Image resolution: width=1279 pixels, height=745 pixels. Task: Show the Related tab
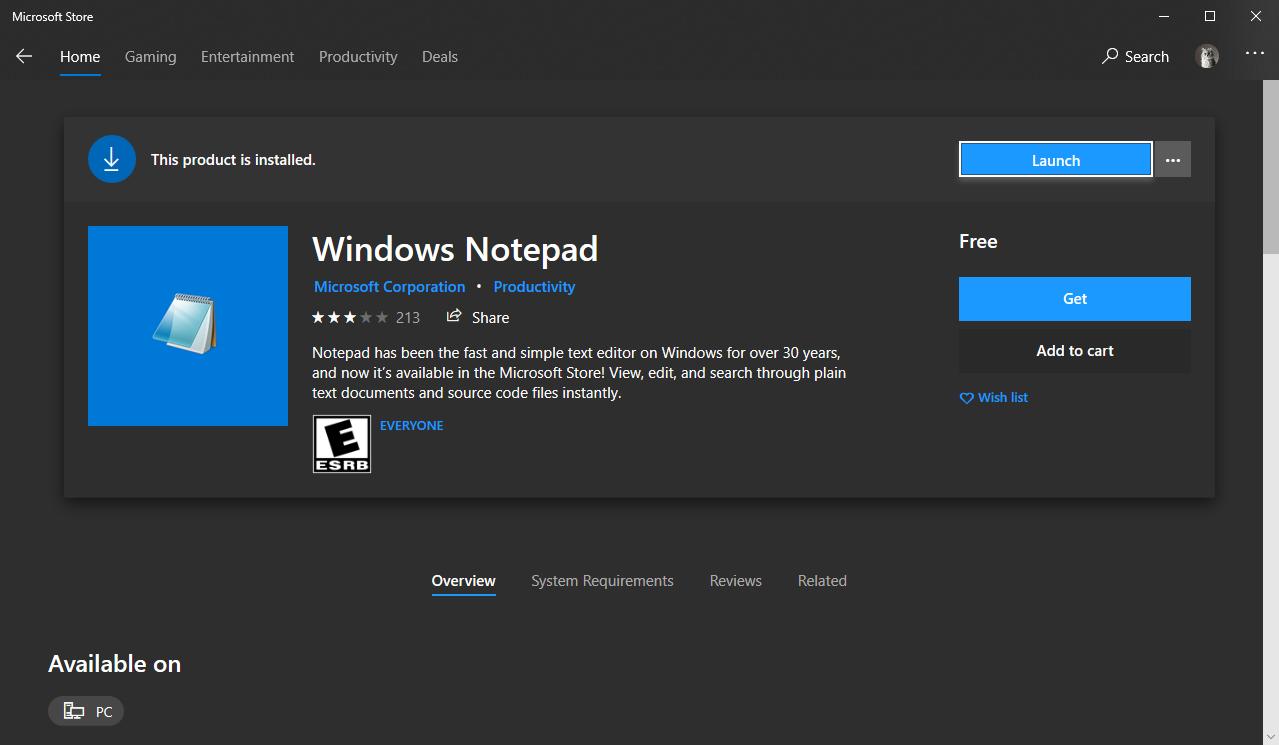(822, 581)
